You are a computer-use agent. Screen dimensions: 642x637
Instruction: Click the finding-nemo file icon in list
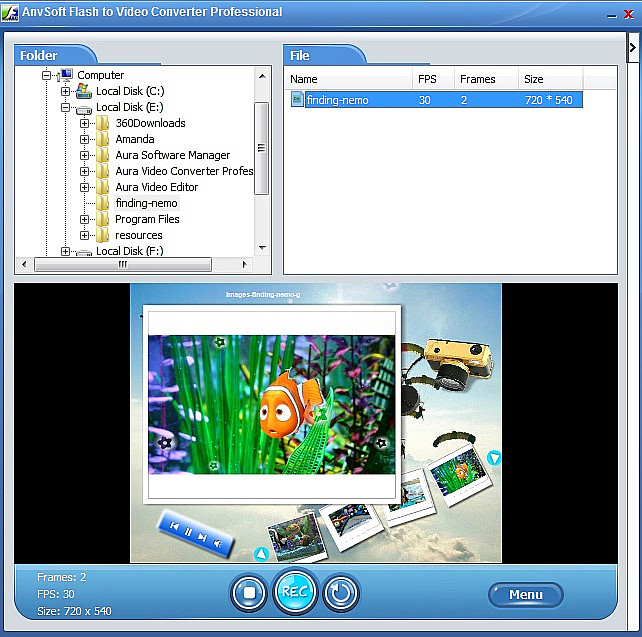tap(297, 99)
